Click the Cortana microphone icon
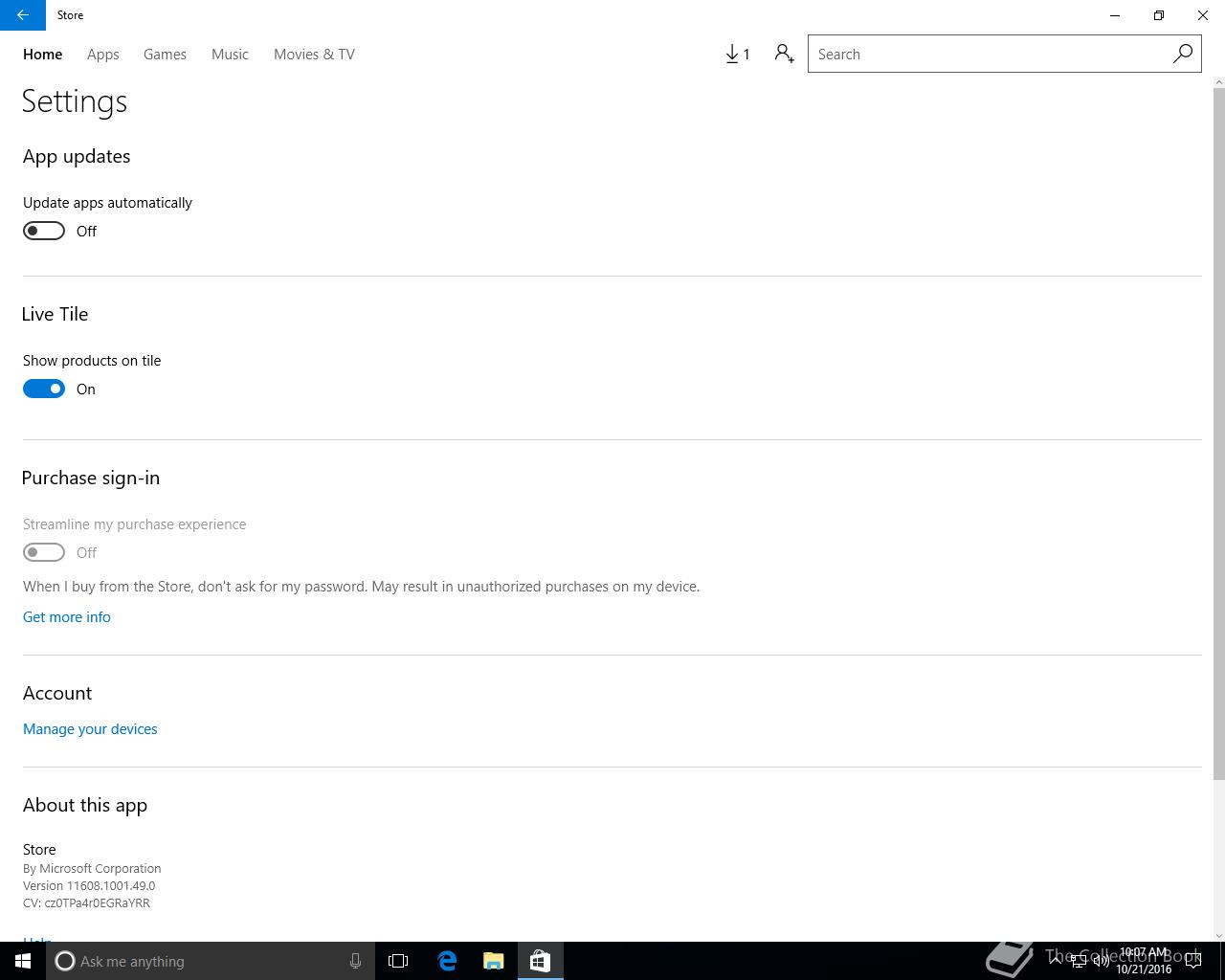1225x980 pixels. coord(355,961)
